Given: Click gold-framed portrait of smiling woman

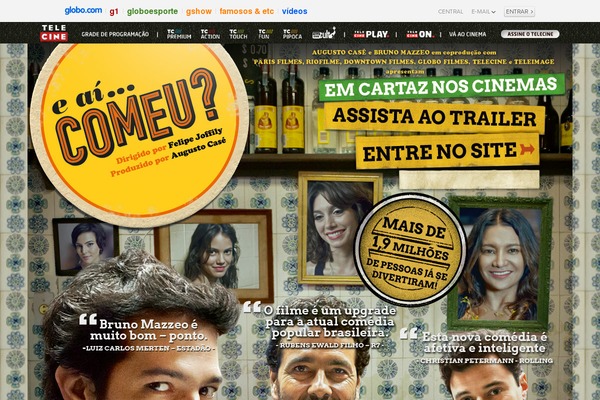Looking at the screenshot, I should tap(339, 228).
